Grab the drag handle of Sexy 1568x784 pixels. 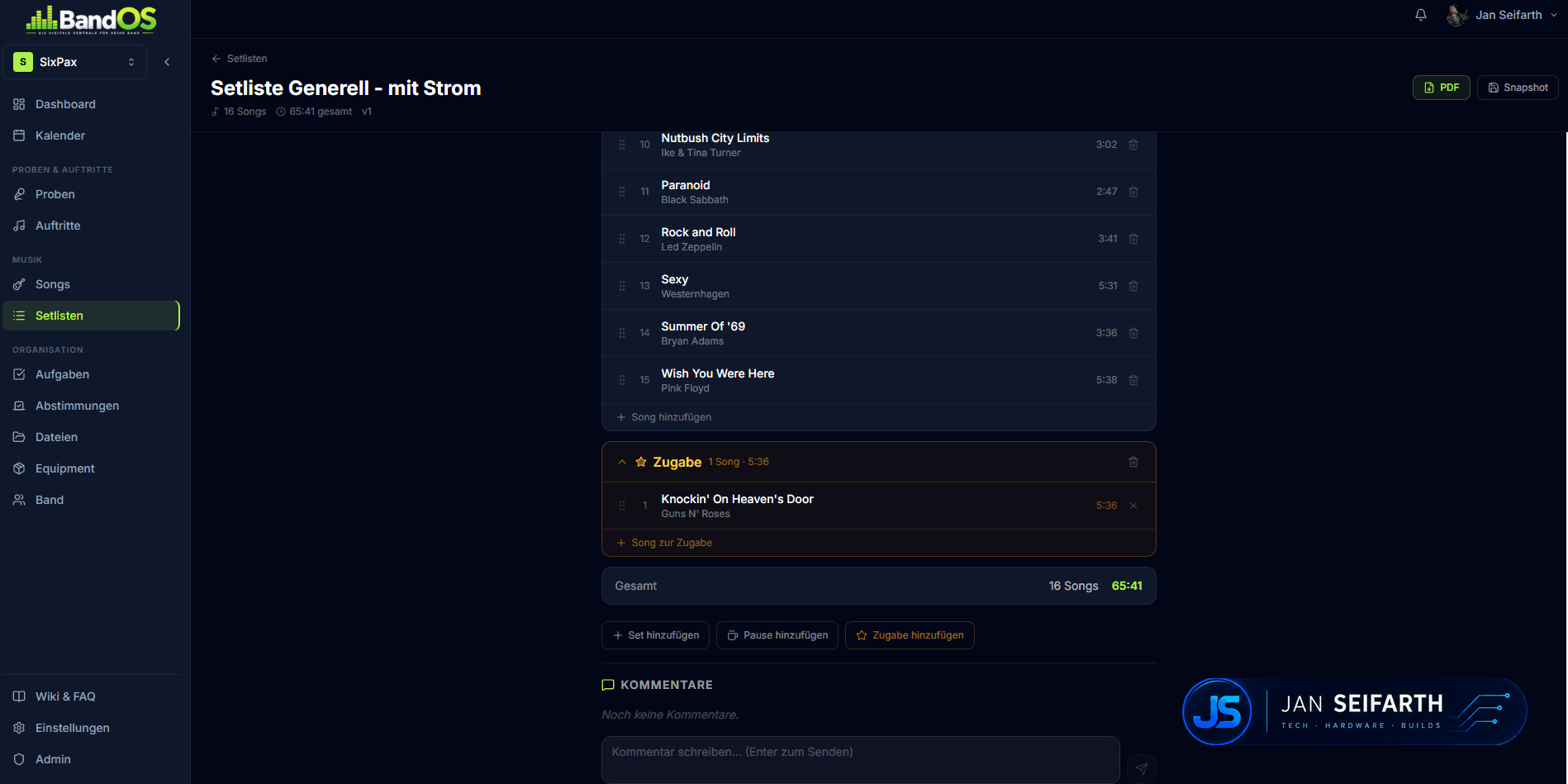point(622,286)
